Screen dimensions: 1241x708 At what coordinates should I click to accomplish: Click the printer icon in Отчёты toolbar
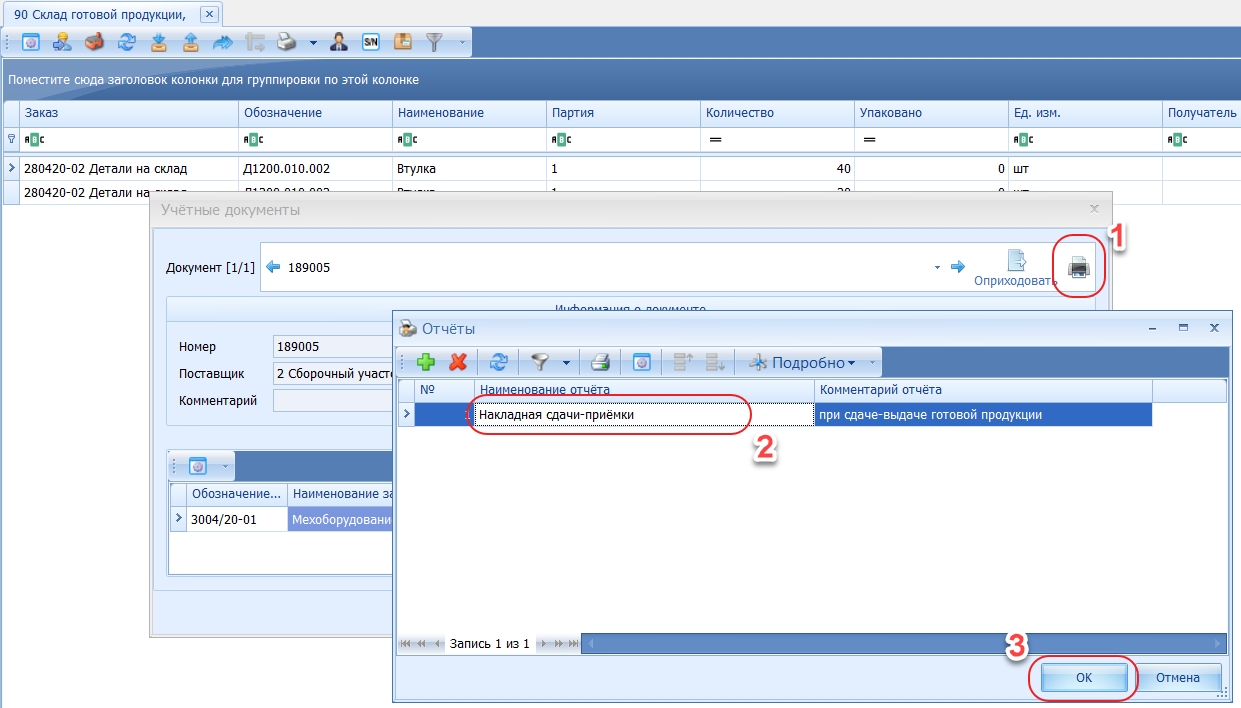(x=600, y=363)
